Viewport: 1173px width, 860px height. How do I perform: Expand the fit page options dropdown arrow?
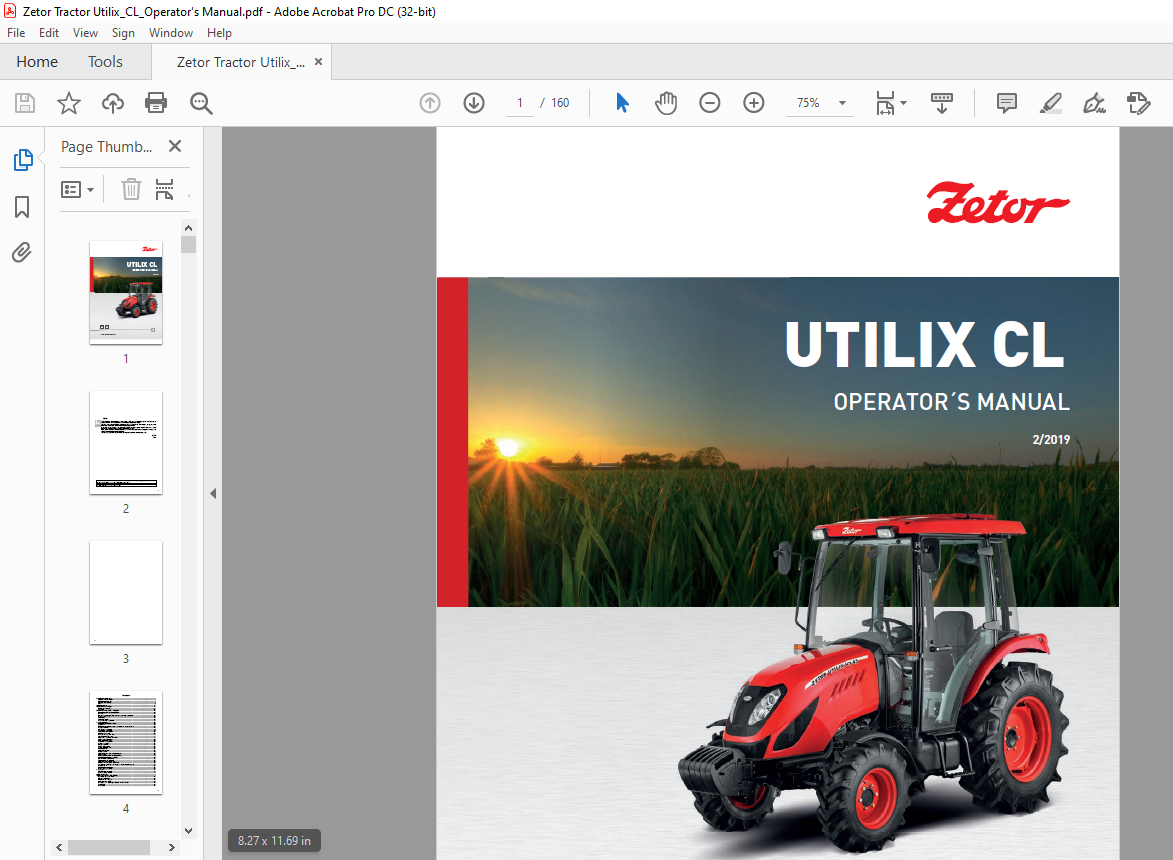(x=904, y=103)
